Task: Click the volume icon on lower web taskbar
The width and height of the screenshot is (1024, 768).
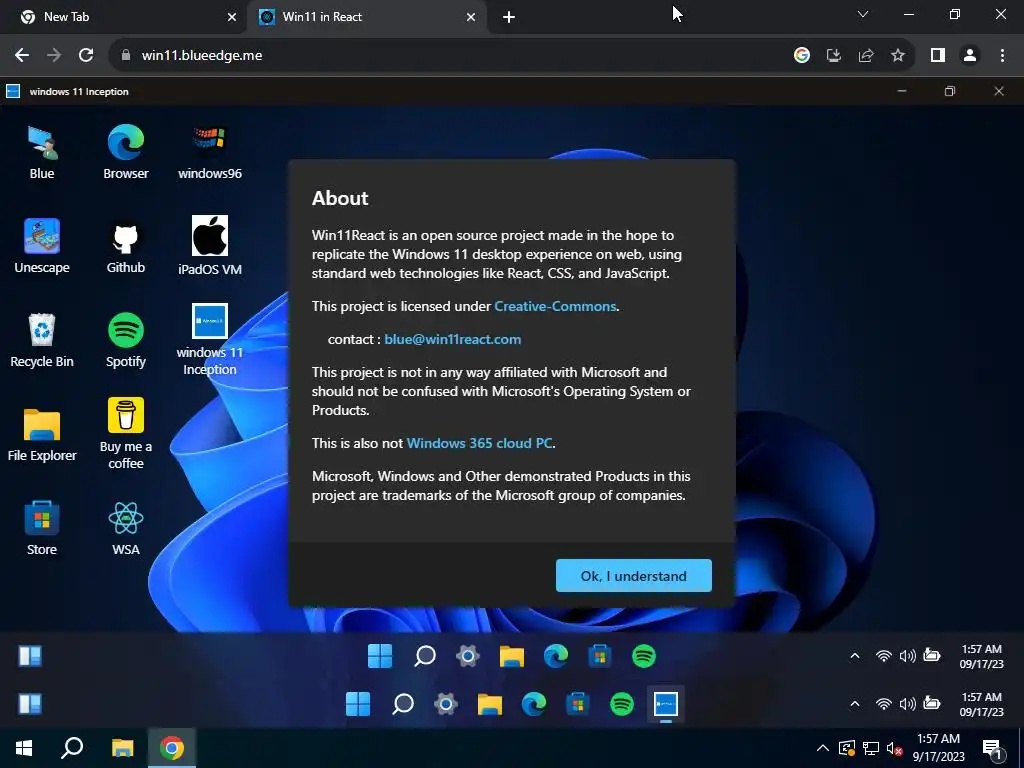Action: coord(907,703)
